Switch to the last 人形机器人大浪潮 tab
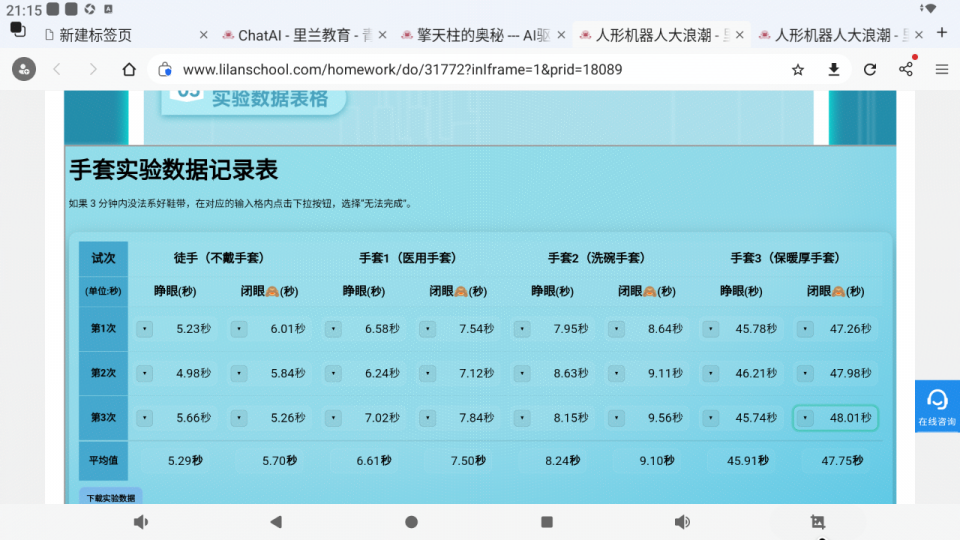Image resolution: width=960 pixels, height=540 pixels. point(834,36)
